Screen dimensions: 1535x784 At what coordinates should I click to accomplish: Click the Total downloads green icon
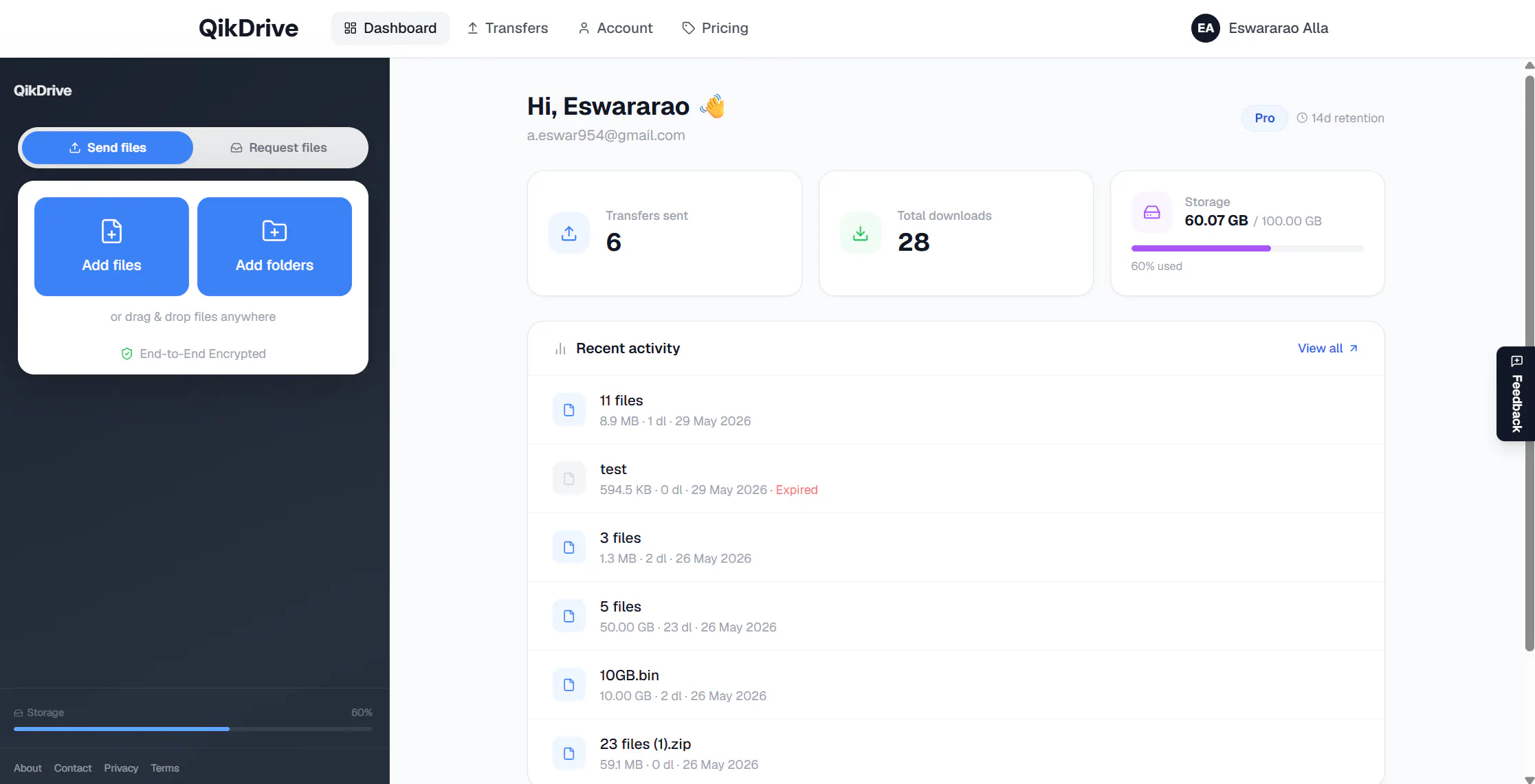[861, 234]
